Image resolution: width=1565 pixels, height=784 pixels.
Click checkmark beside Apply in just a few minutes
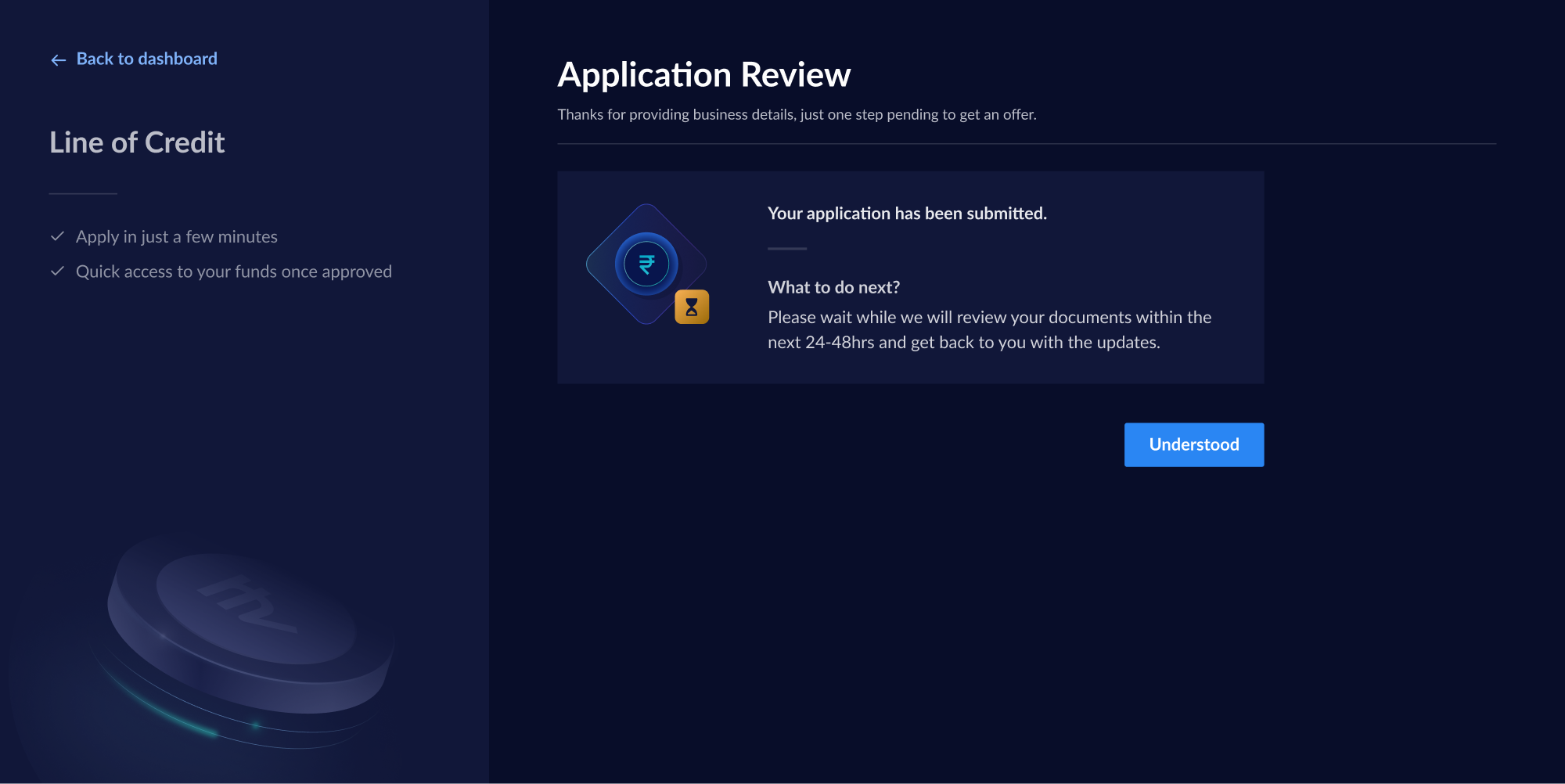click(57, 236)
